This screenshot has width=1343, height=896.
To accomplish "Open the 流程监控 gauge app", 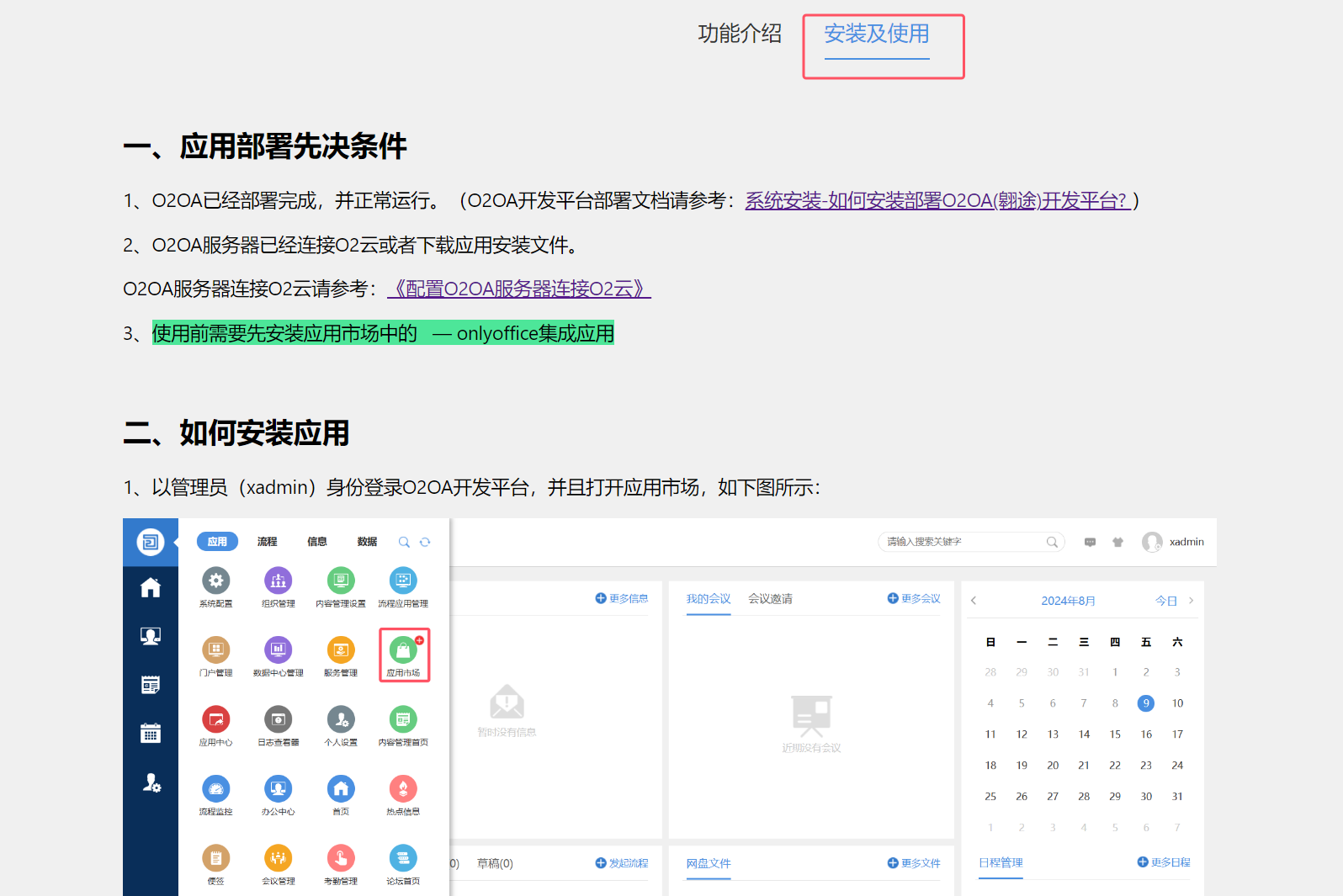I will pos(216,788).
